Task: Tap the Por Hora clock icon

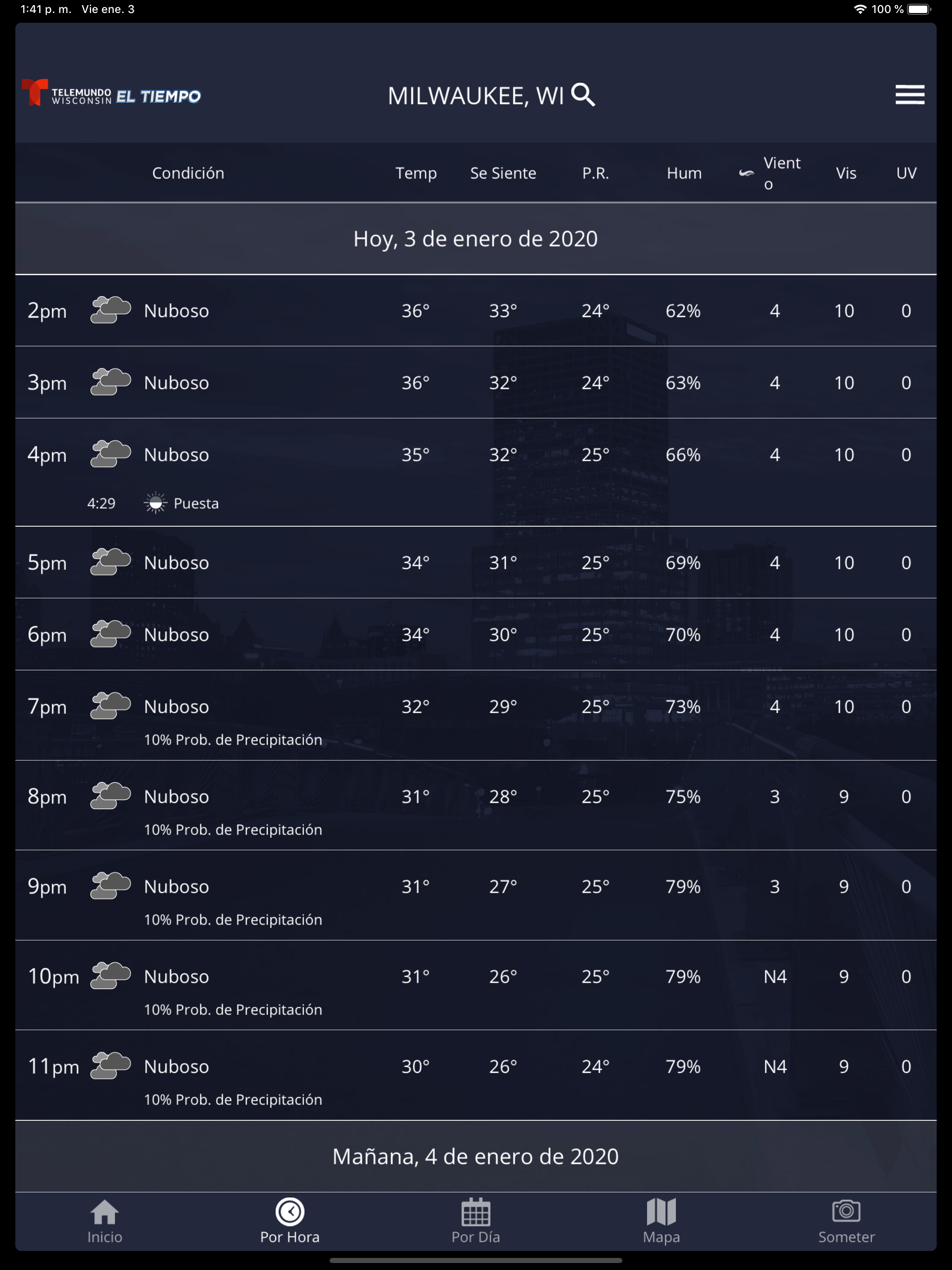Action: tap(290, 1211)
